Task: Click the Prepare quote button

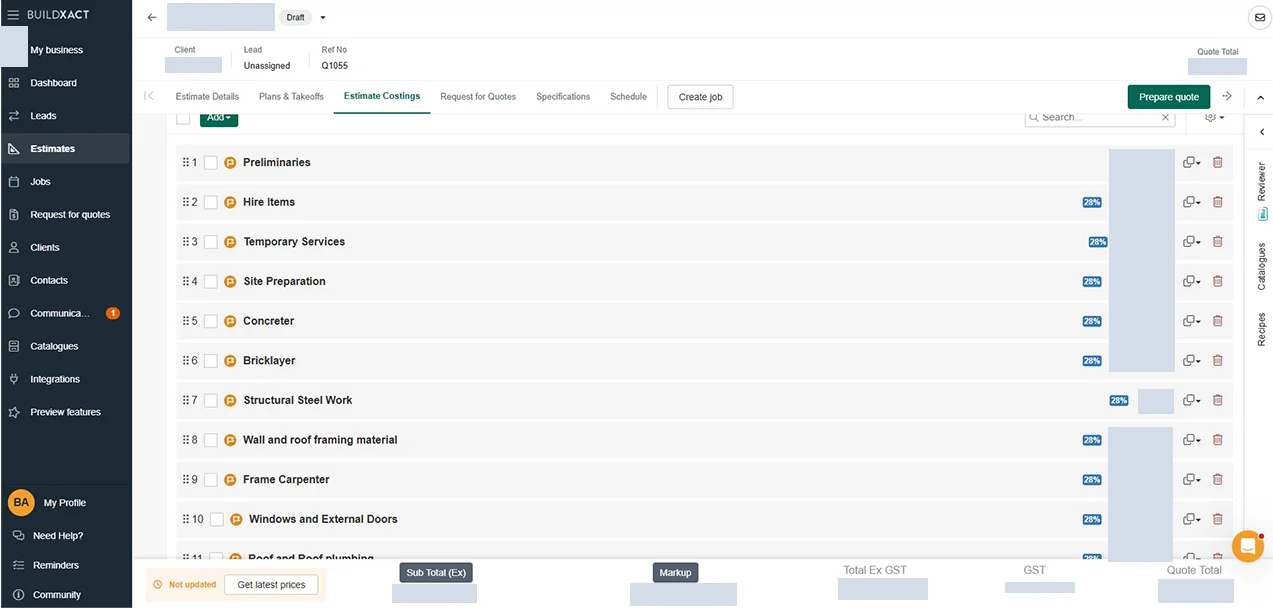Action: pyautogui.click(x=1169, y=97)
